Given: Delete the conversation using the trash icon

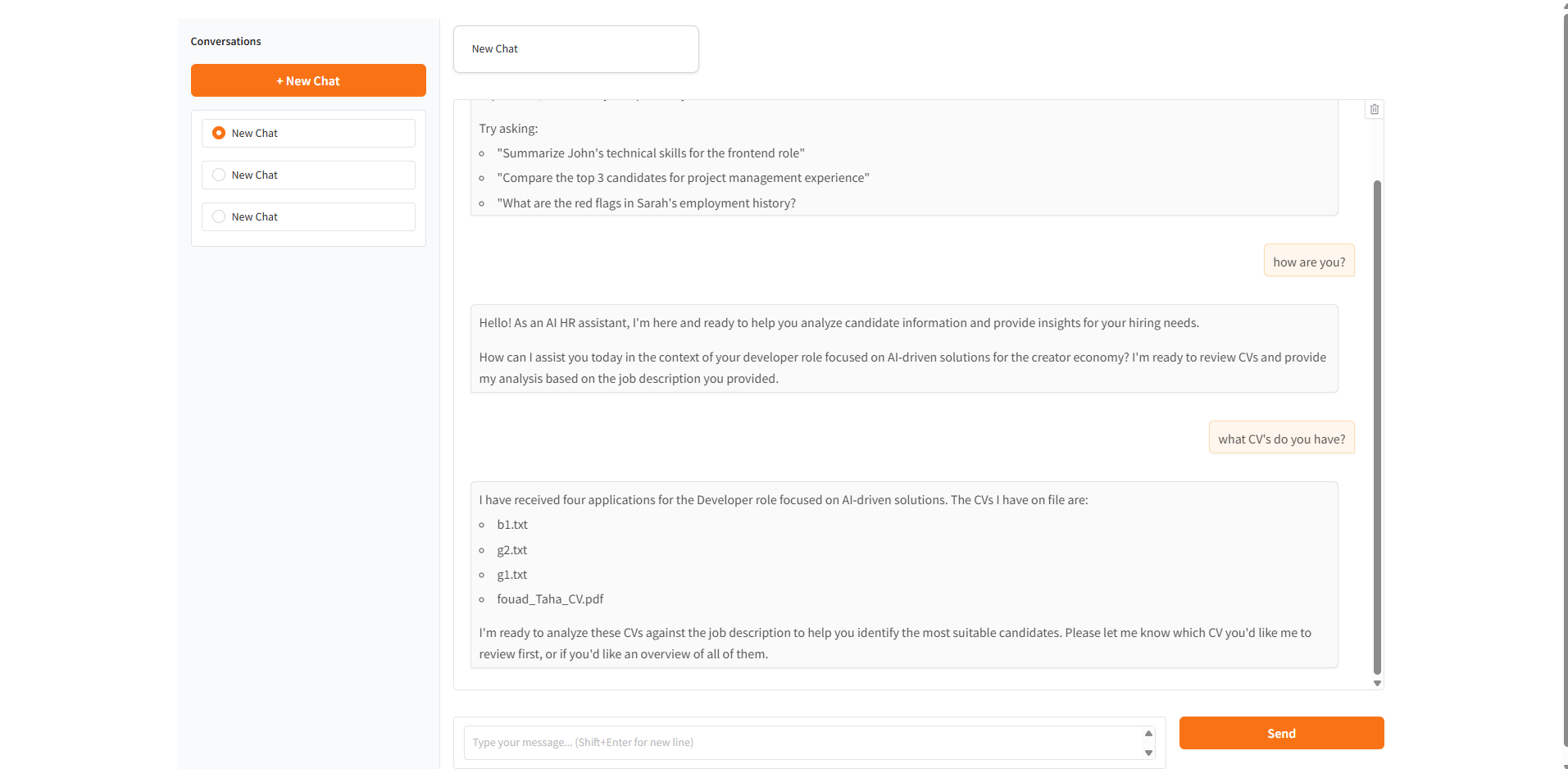Looking at the screenshot, I should coord(1375,109).
